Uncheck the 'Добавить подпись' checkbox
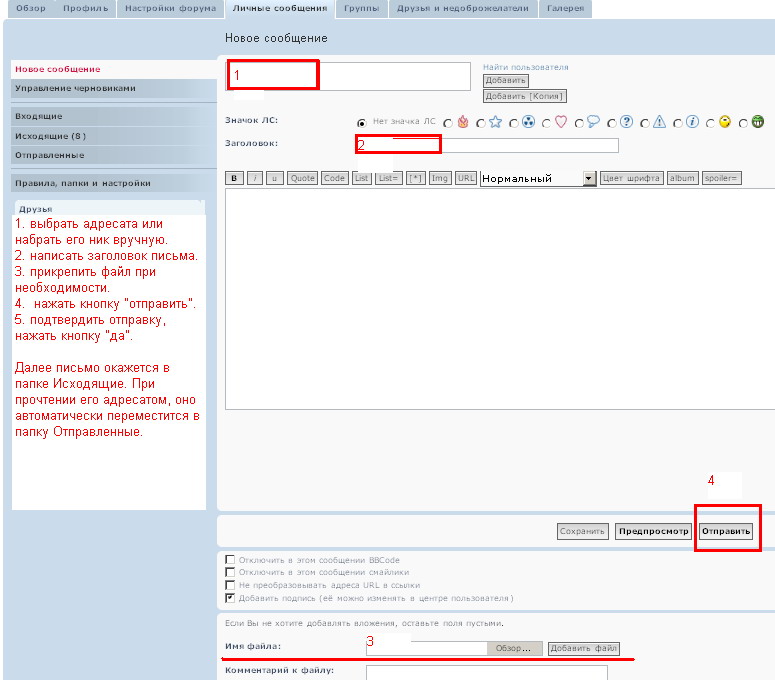Viewport: 775px width, 687px height. [231, 598]
